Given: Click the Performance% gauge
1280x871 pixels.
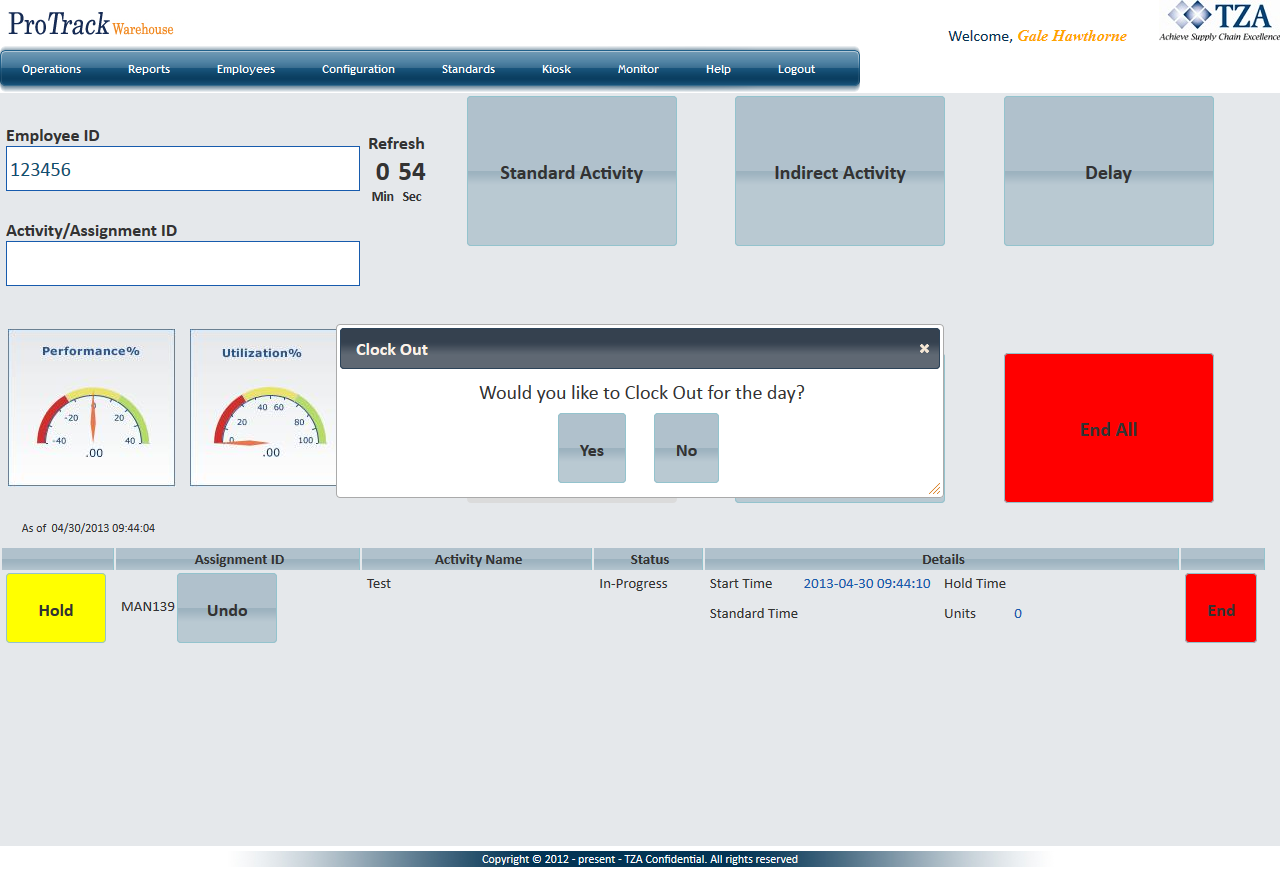Looking at the screenshot, I should [92, 408].
